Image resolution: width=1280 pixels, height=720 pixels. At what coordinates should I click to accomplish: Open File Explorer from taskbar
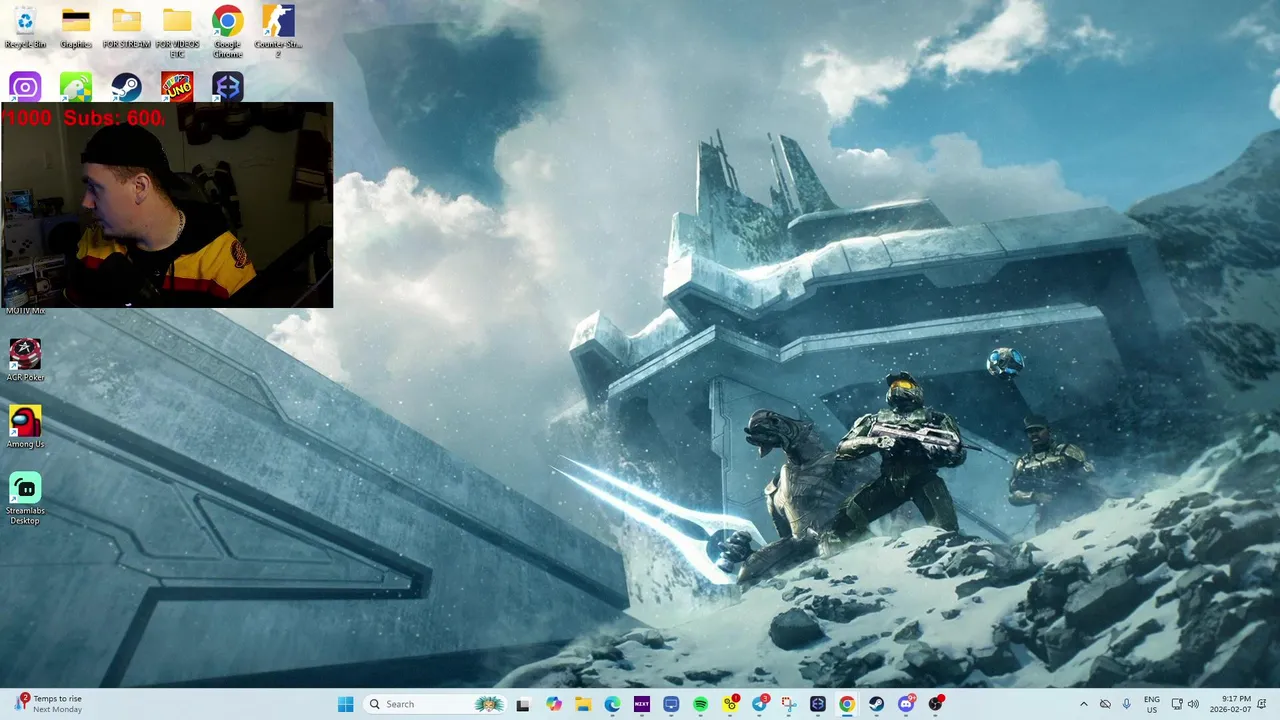click(x=583, y=704)
